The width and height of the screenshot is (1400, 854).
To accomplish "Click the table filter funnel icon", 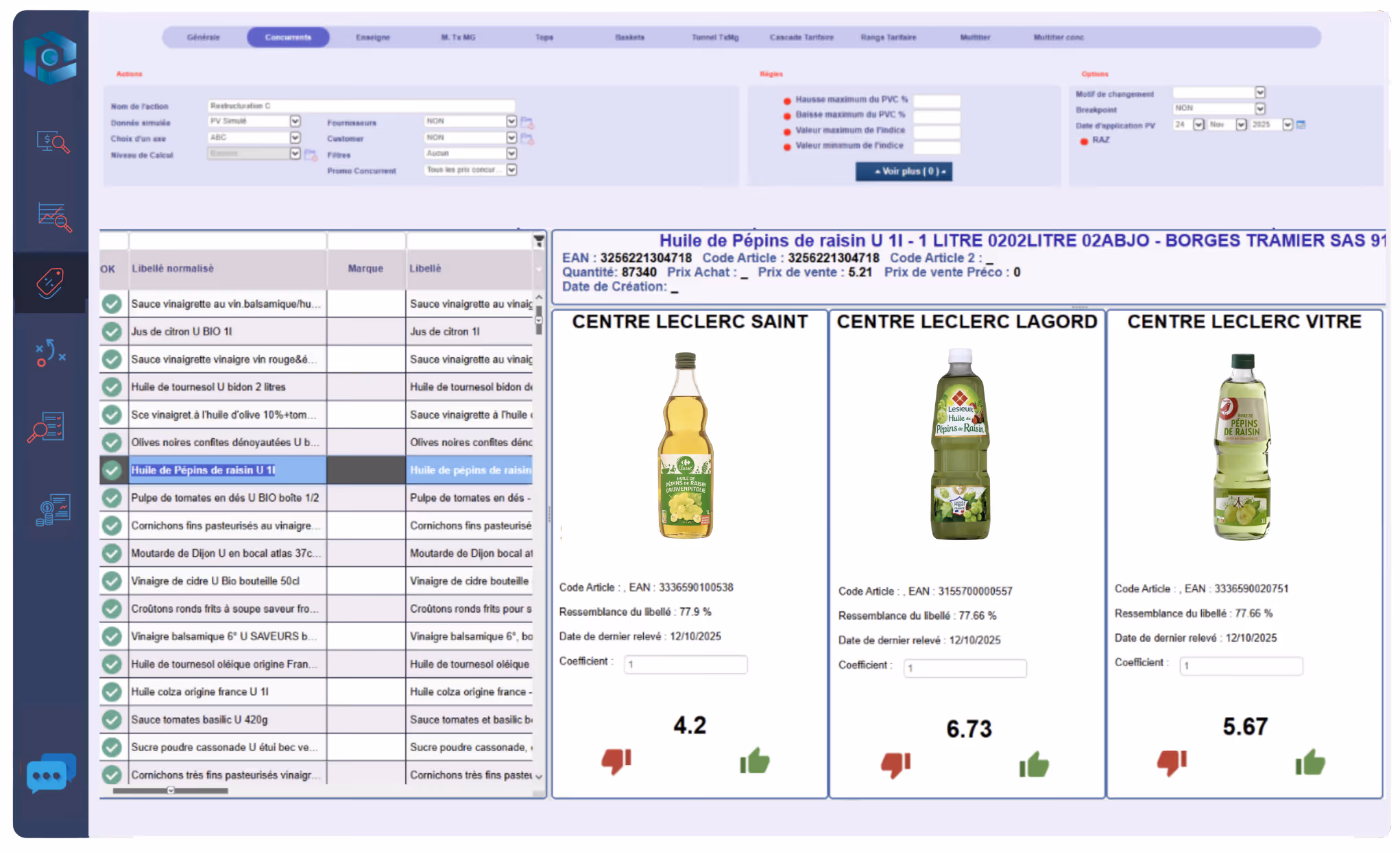I will pyautogui.click(x=539, y=241).
